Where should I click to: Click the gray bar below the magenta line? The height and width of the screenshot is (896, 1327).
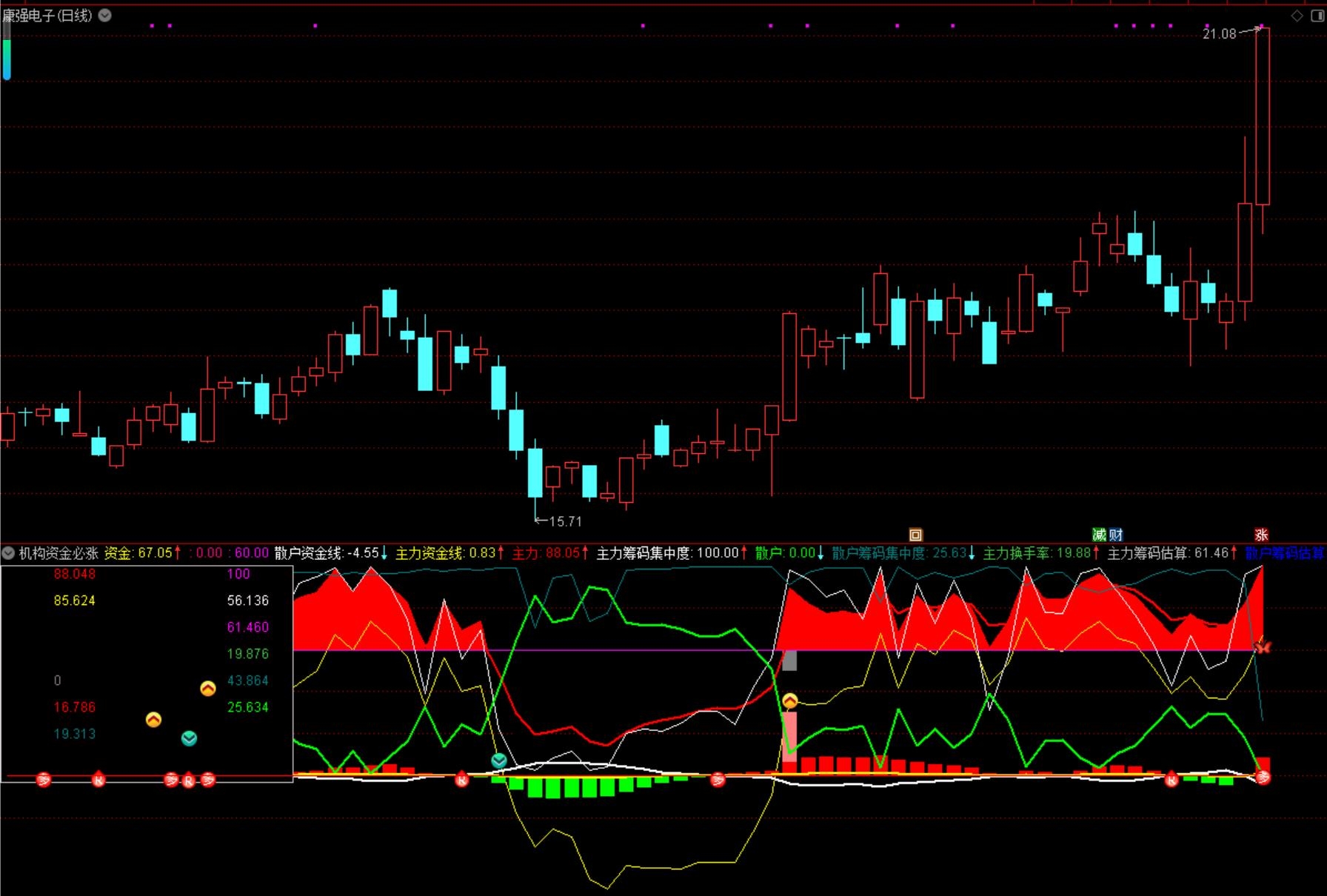[790, 661]
